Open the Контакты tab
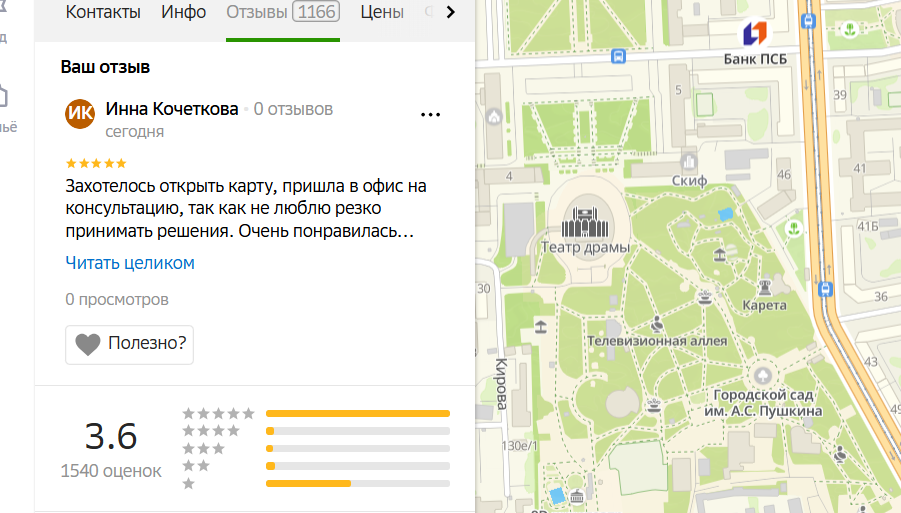Screen dimensions: 901x513 (x=103, y=12)
